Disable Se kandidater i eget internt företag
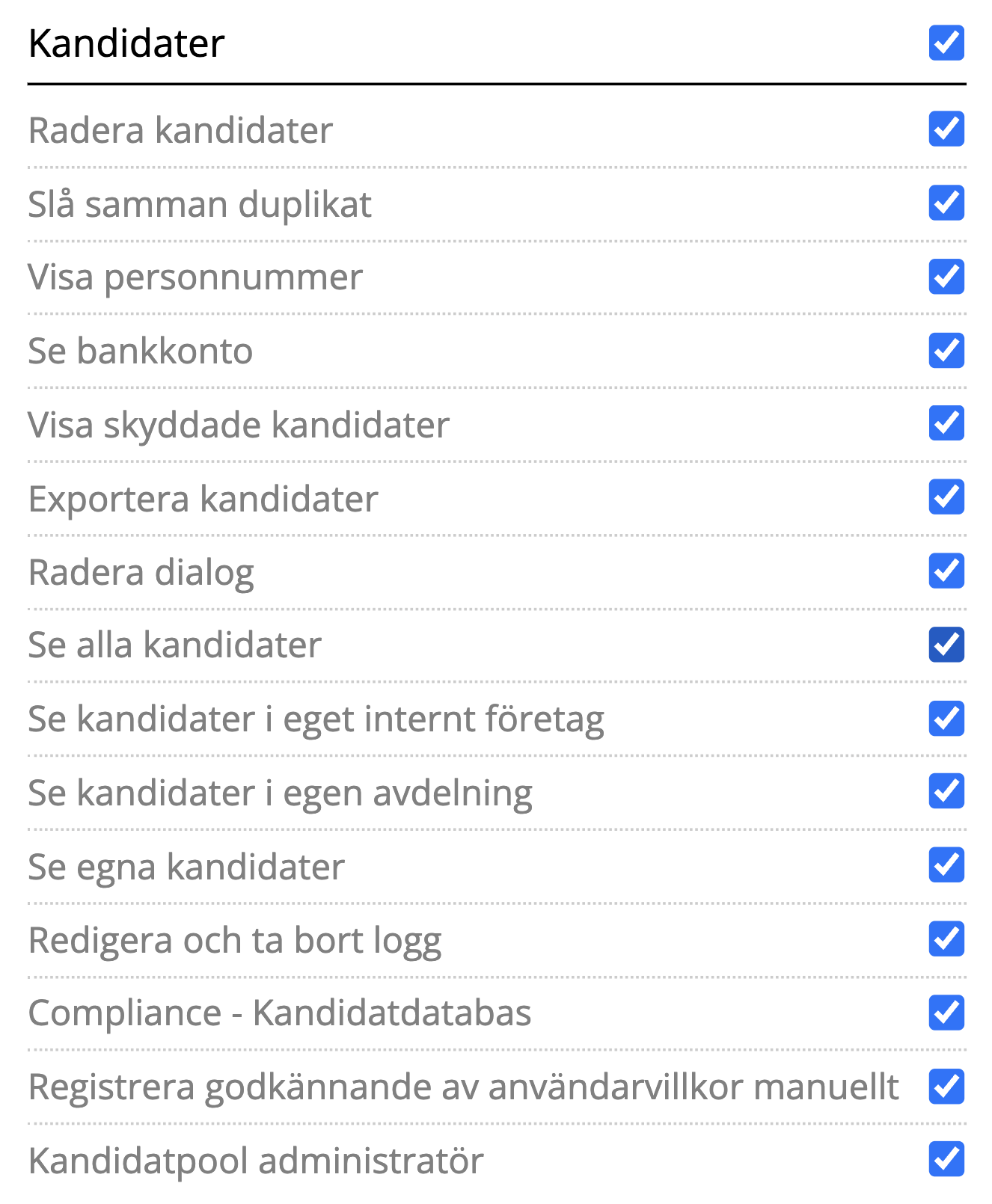992x1204 pixels. (x=946, y=719)
